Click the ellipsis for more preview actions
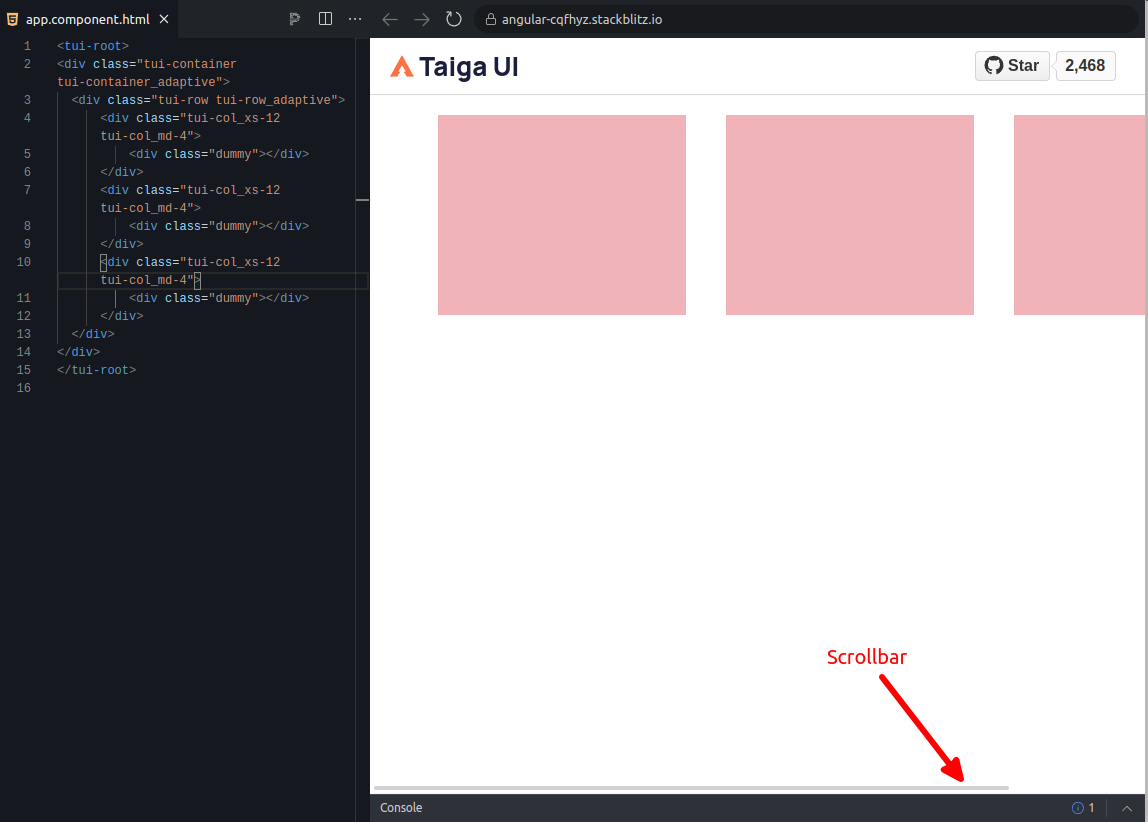Screen dimensions: 1148x822 point(355,18)
